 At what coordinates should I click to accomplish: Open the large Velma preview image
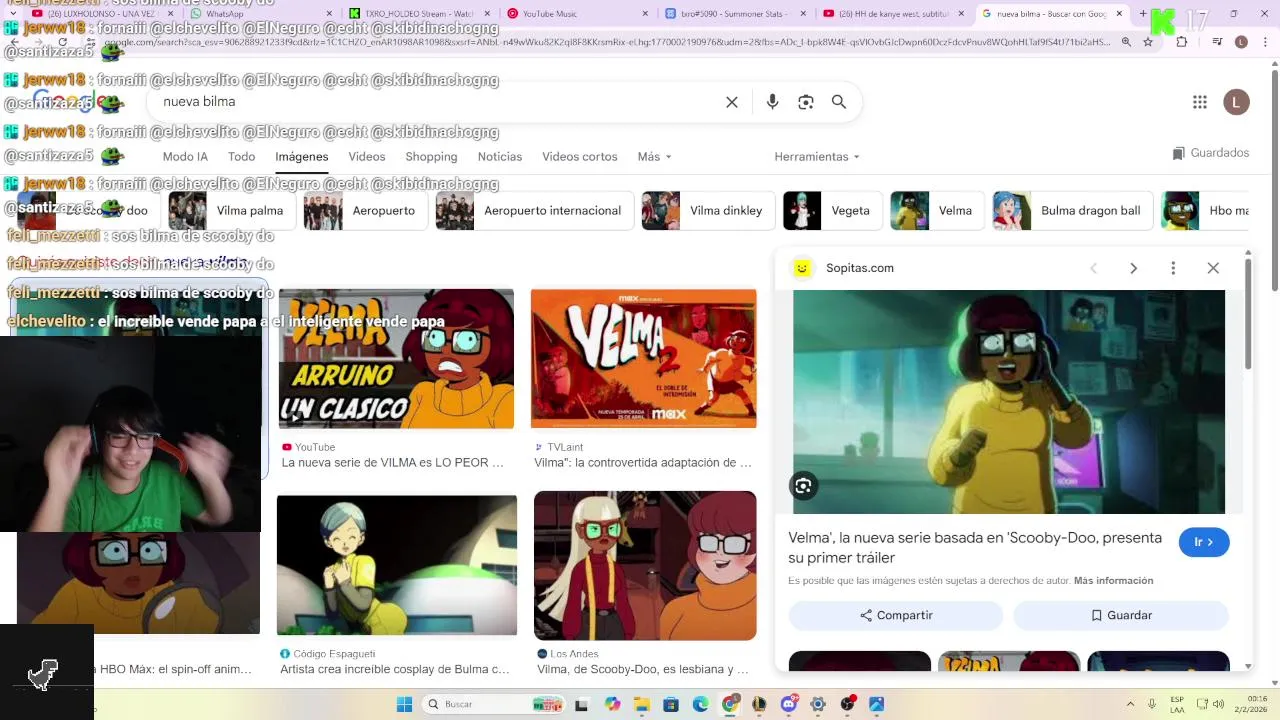(x=1009, y=402)
